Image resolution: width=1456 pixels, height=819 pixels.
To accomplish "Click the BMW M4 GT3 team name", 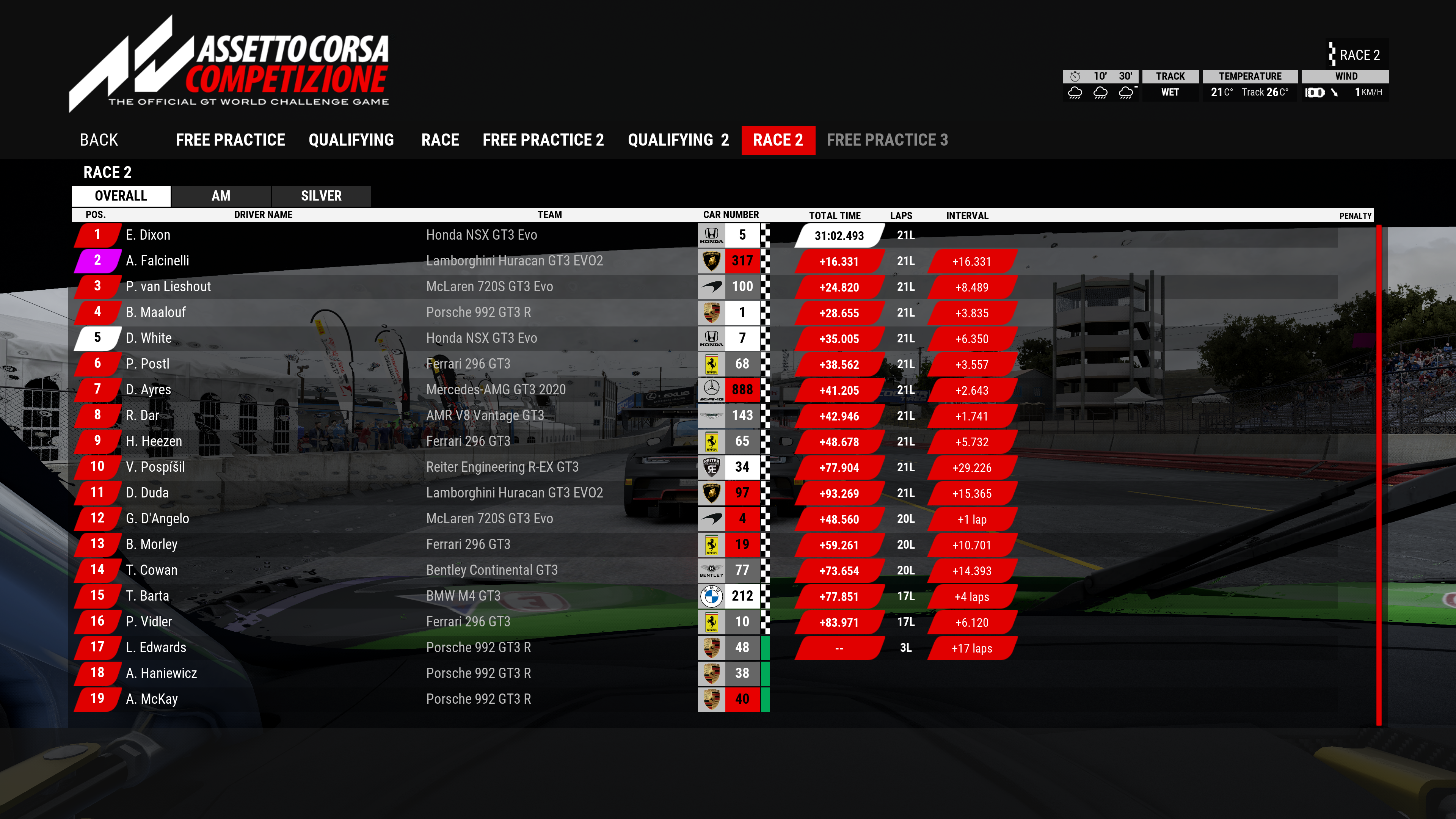I will coord(463,596).
